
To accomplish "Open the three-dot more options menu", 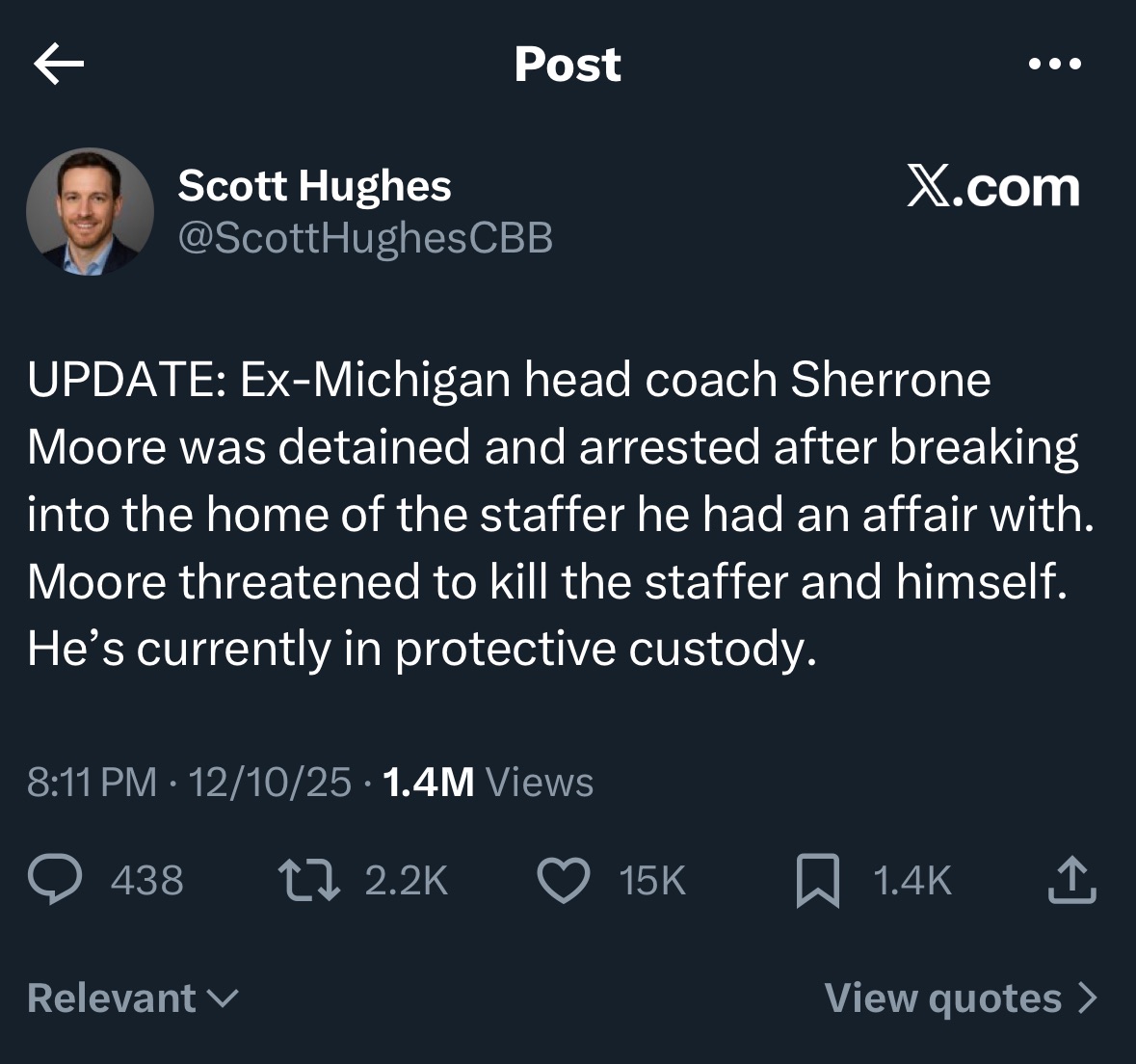I will point(1055,65).
